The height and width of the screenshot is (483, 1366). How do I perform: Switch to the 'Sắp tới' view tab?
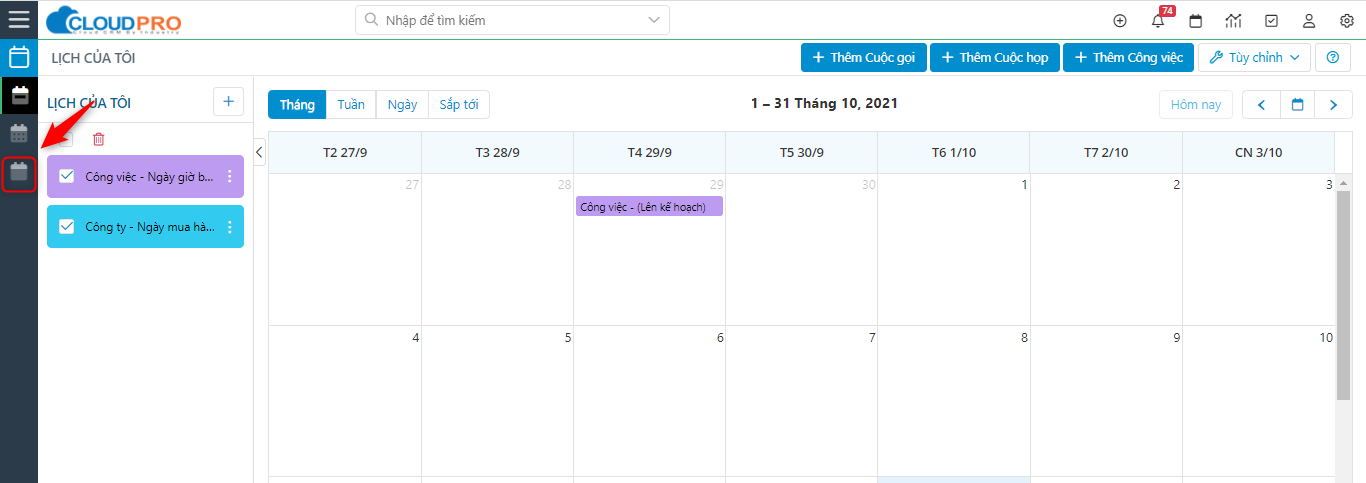coord(459,105)
